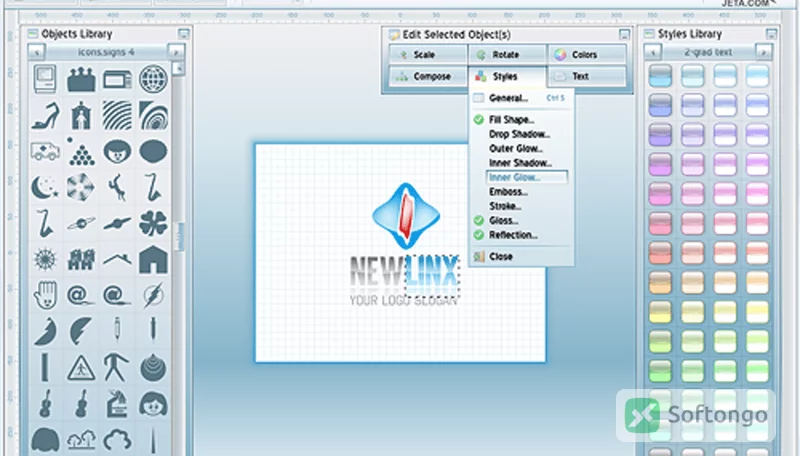Viewport: 800px width, 456px height.
Task: Apply the first purple gradient style swatch
Action: [660, 135]
